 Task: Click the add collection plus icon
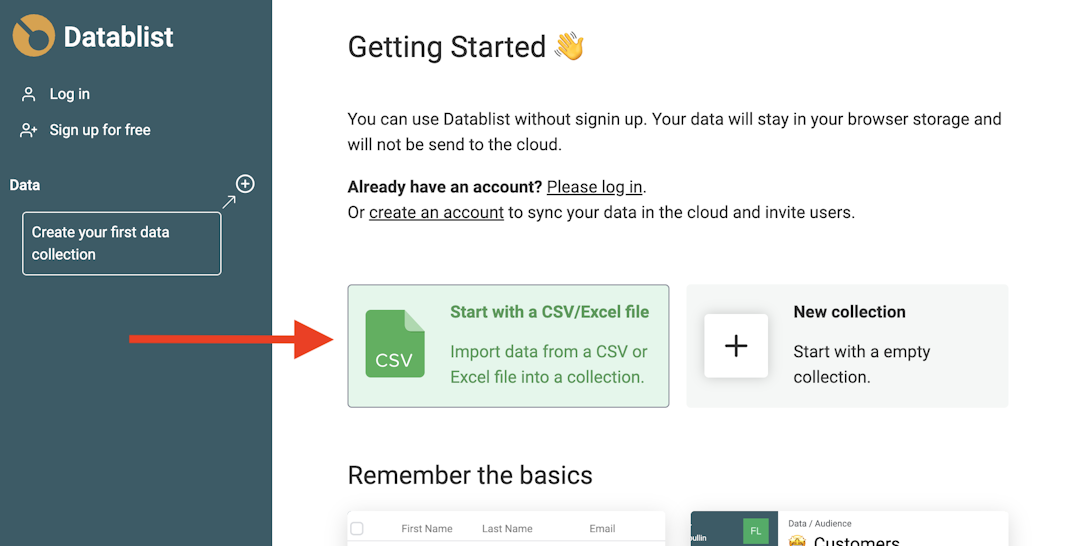coord(245,184)
